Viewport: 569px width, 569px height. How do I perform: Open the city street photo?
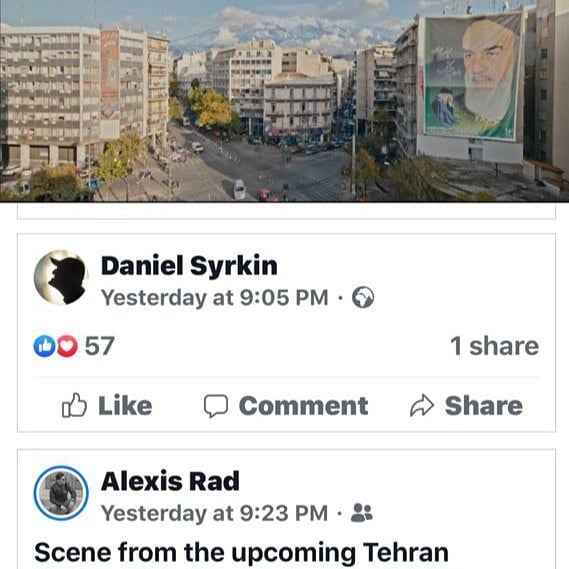coord(284,101)
